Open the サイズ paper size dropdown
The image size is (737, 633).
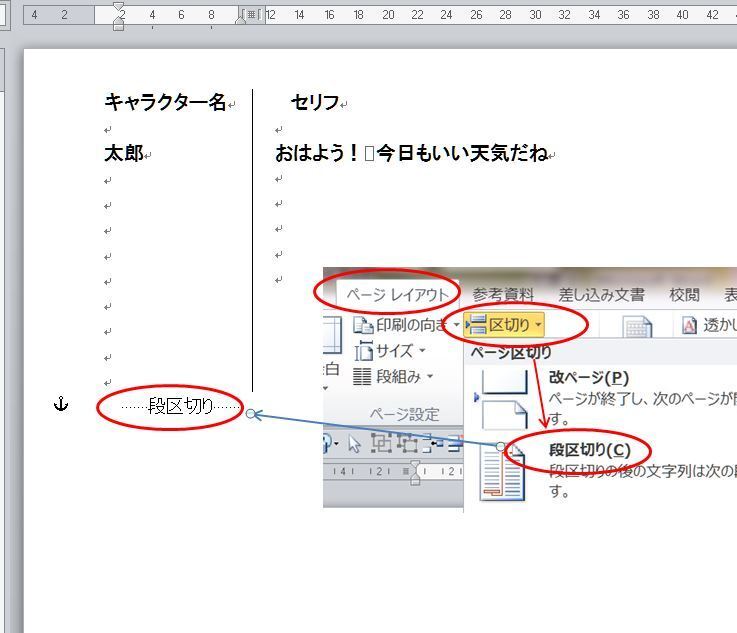(x=390, y=351)
